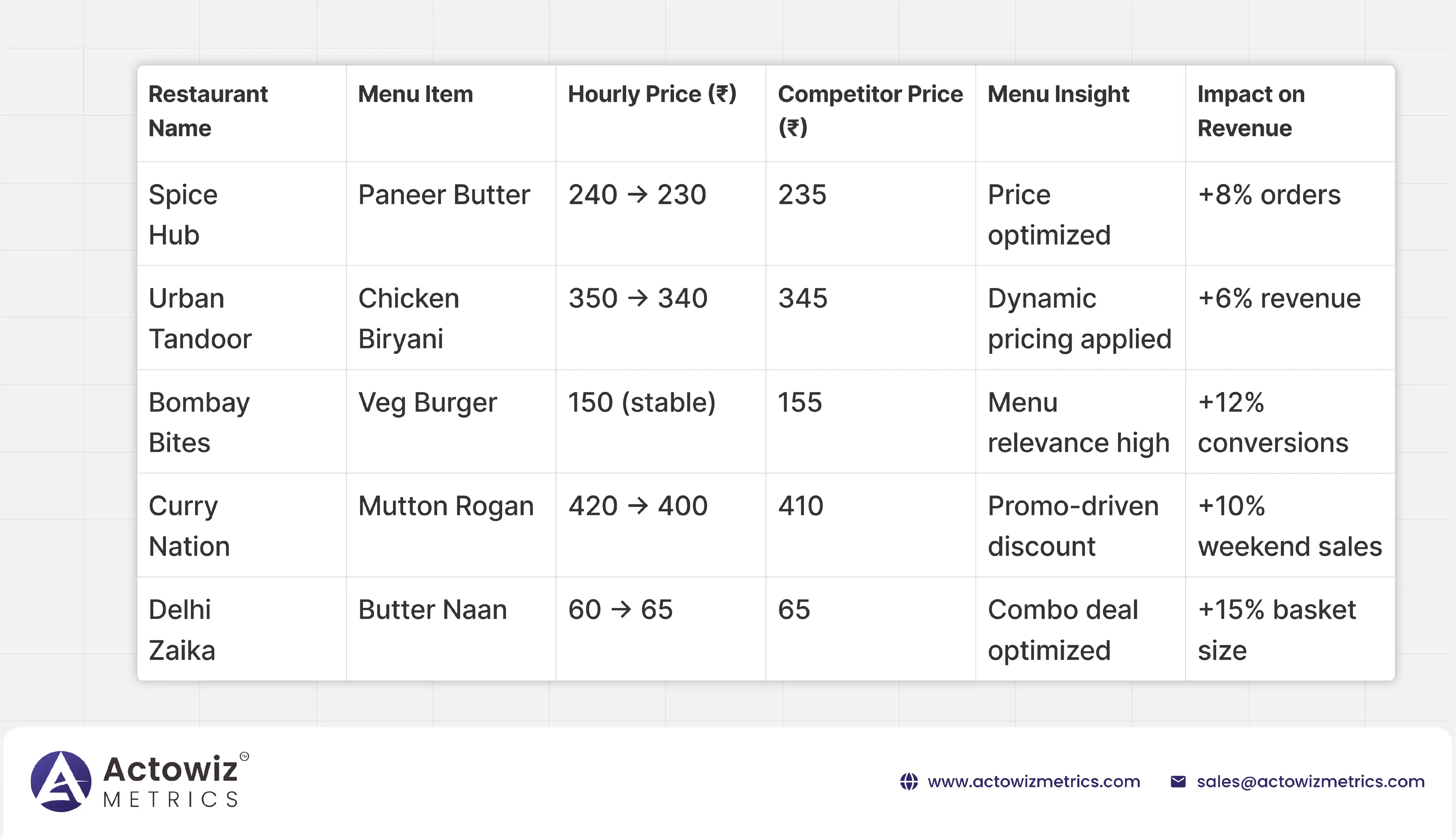Click the envelope icon beside the email
This screenshot has width=1456, height=837.
[1178, 782]
